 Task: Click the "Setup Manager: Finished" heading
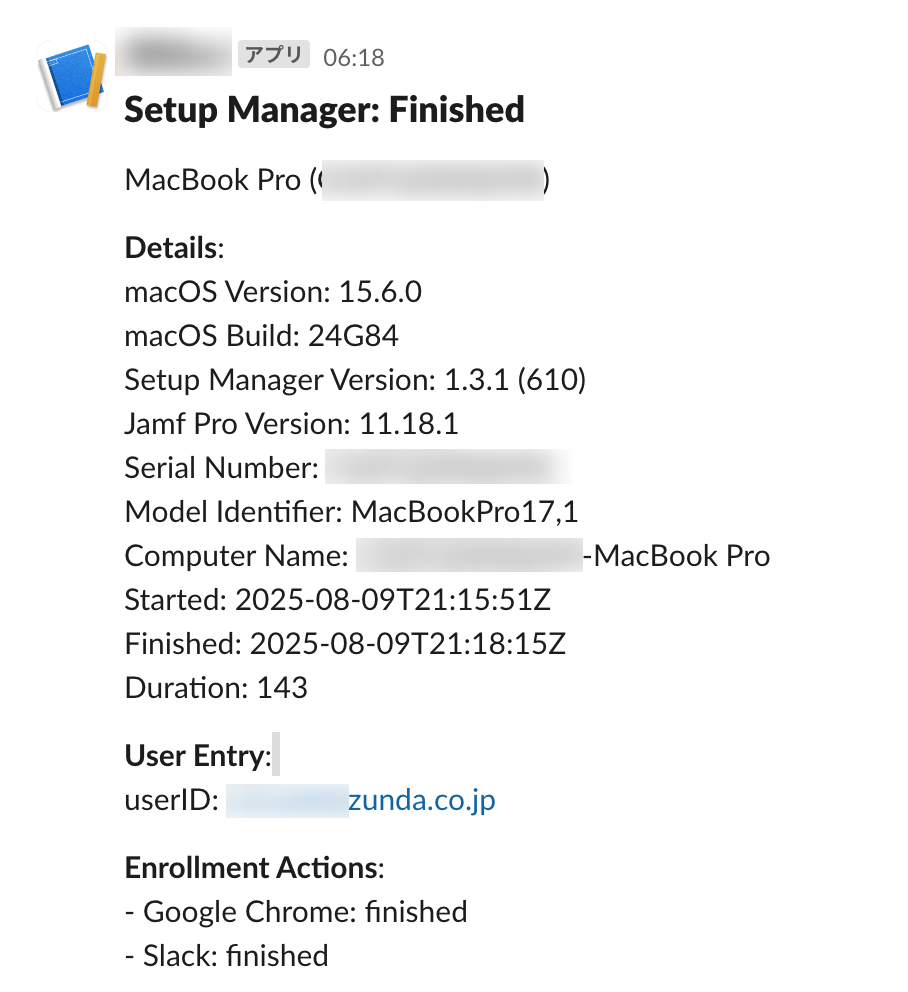[324, 109]
